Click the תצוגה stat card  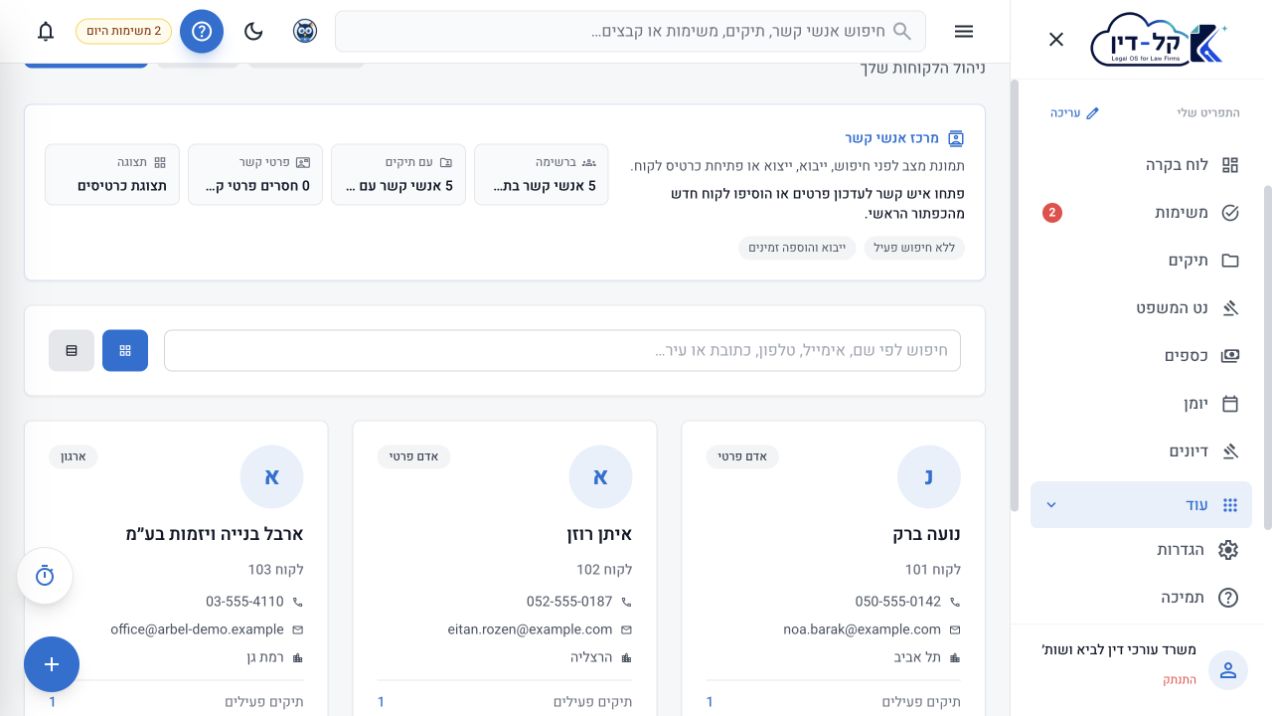[x=112, y=174]
